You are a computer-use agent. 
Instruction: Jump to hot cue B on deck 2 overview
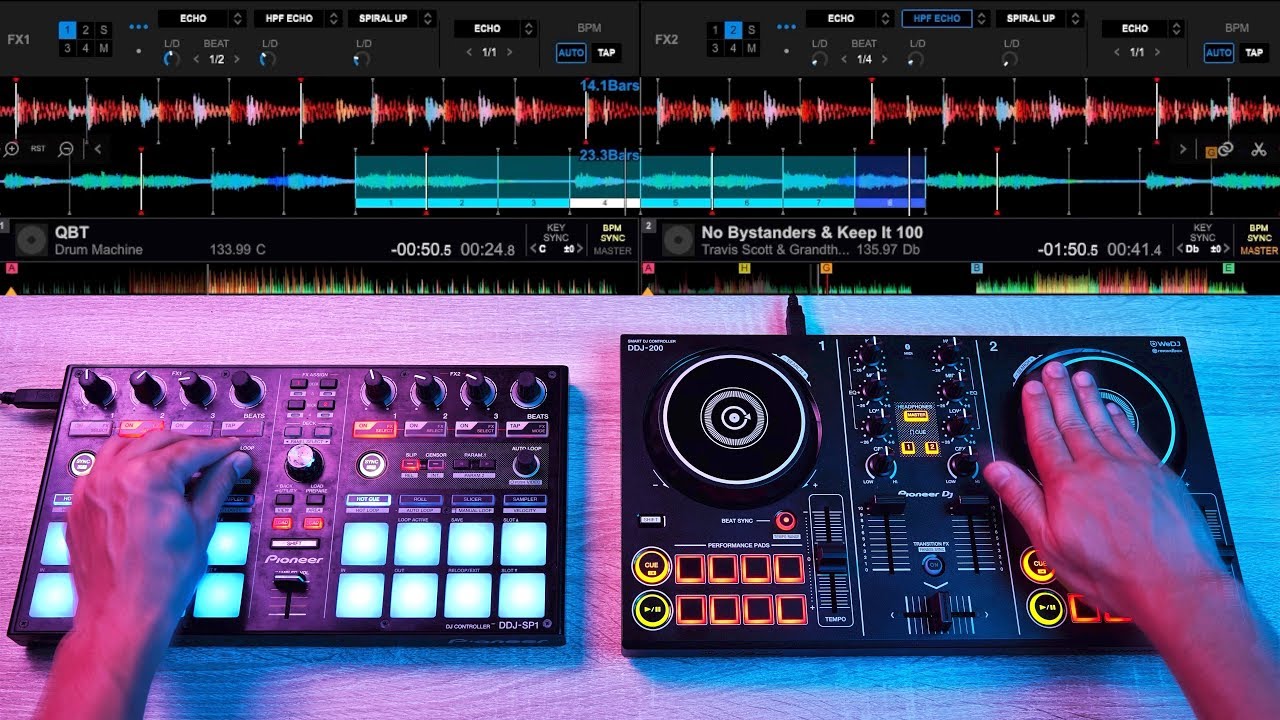click(x=977, y=268)
